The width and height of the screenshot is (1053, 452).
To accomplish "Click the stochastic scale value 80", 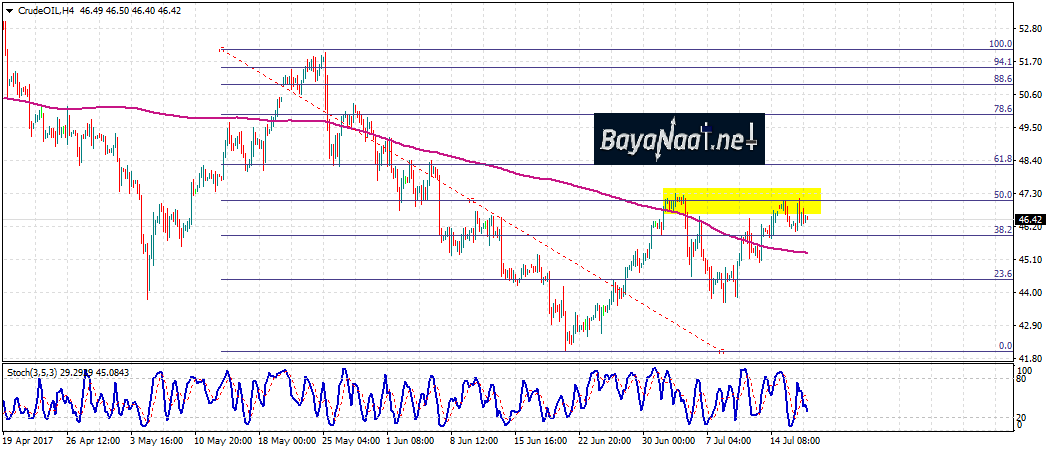I will (x=1022, y=379).
